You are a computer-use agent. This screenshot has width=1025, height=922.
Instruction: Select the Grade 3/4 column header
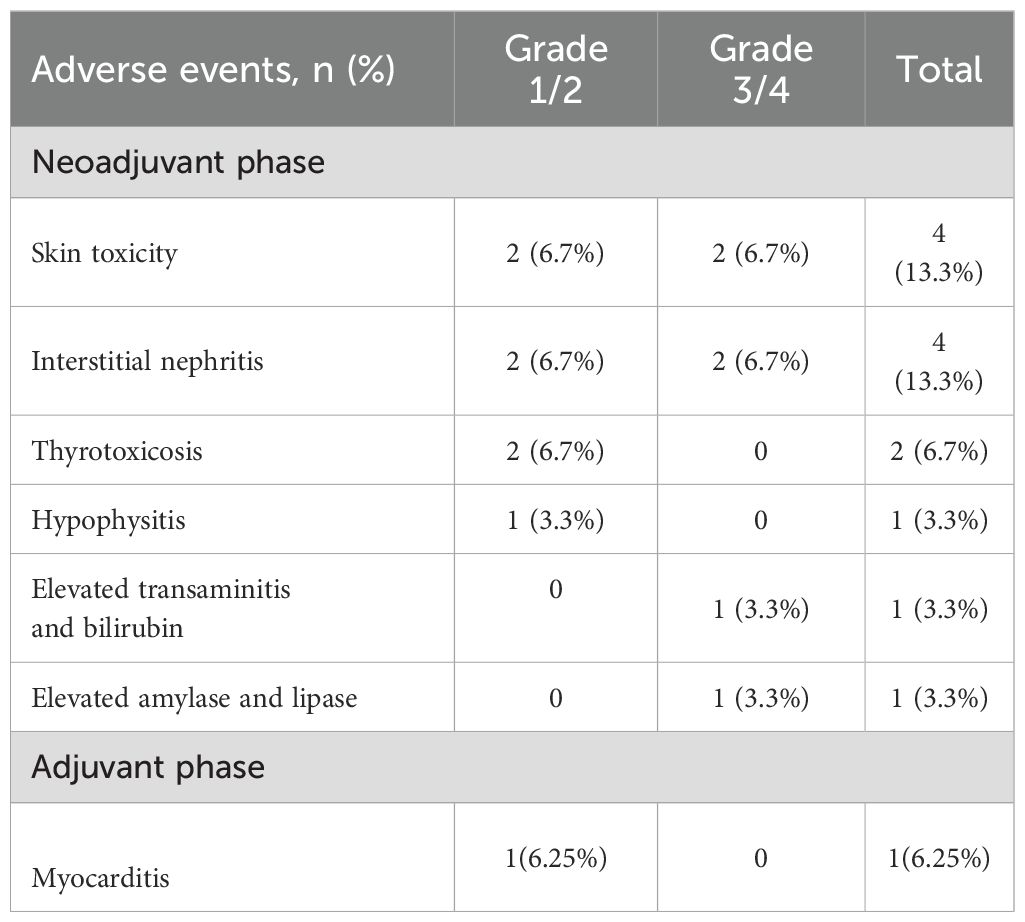(761, 69)
